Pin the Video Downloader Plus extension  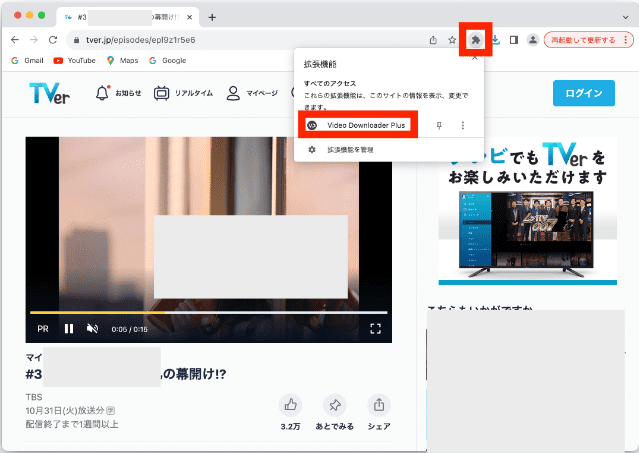click(439, 125)
